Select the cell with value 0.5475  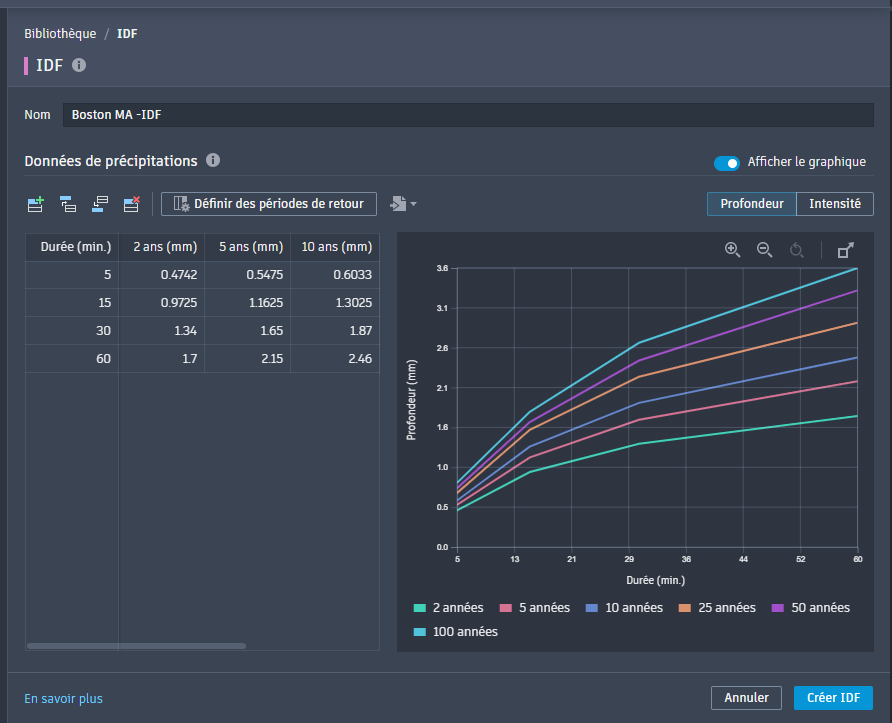(247, 275)
